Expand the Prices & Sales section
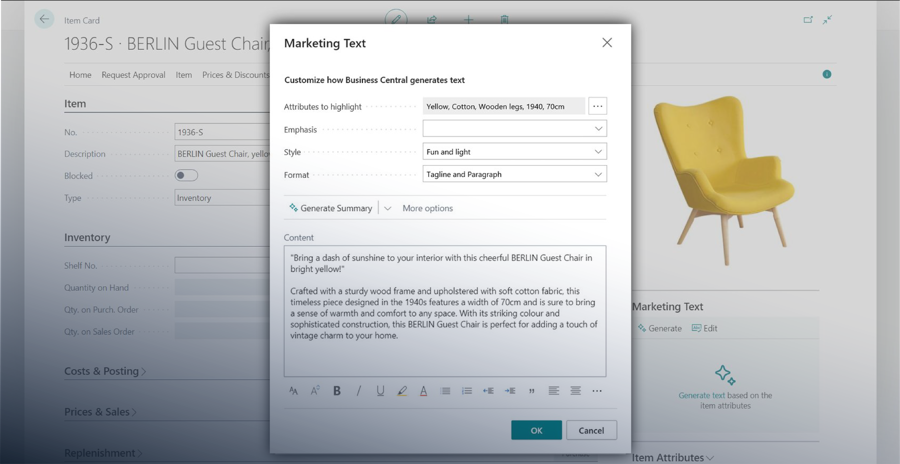The height and width of the screenshot is (464, 900). pyautogui.click(x=100, y=412)
